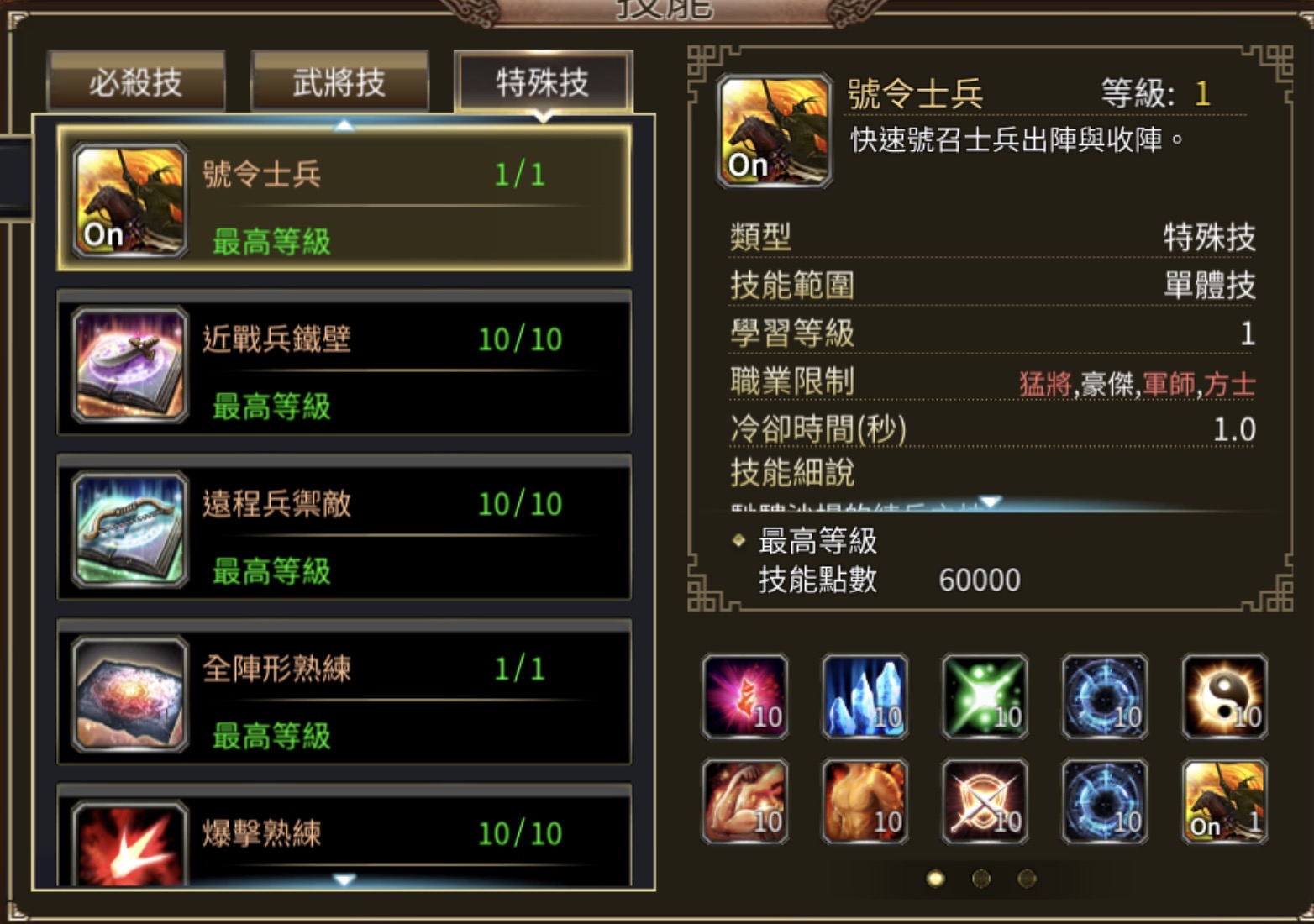Collapse skill list with top up arrow
1314x924 pixels.
344,126
